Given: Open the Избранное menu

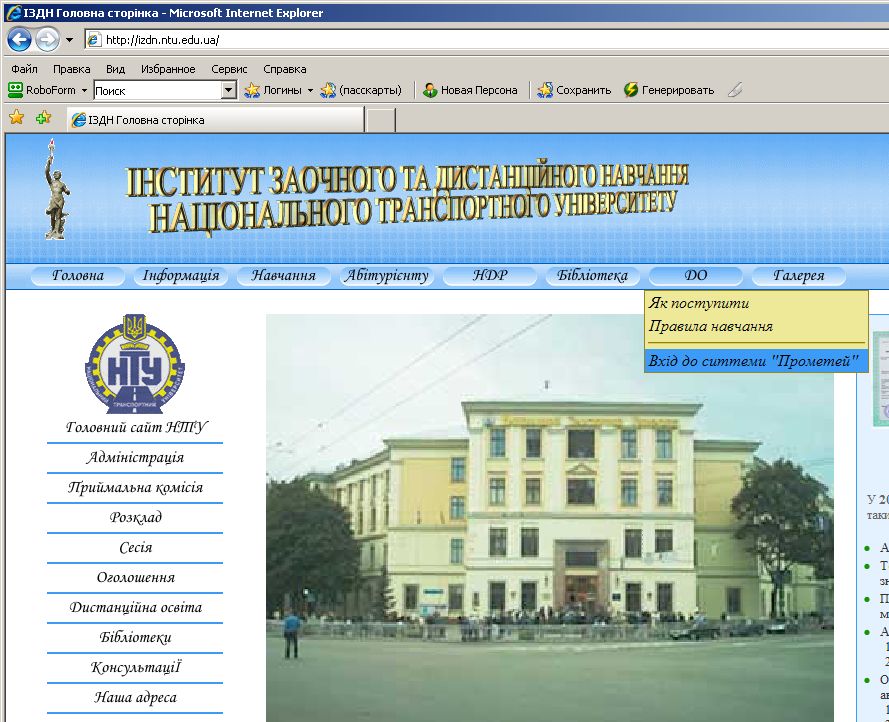Looking at the screenshot, I should click(168, 69).
